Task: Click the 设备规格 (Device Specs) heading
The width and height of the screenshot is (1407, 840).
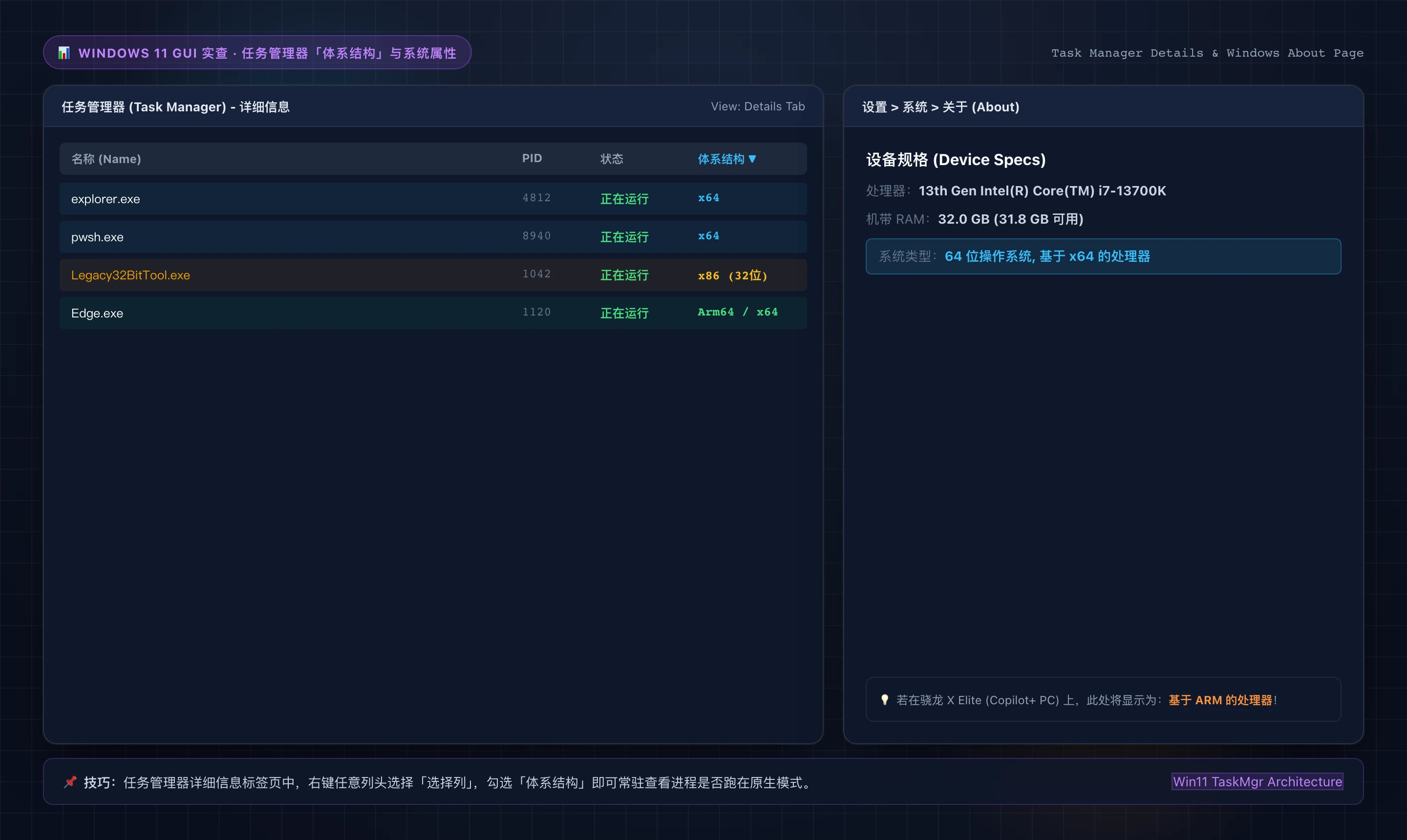Action: (956, 160)
